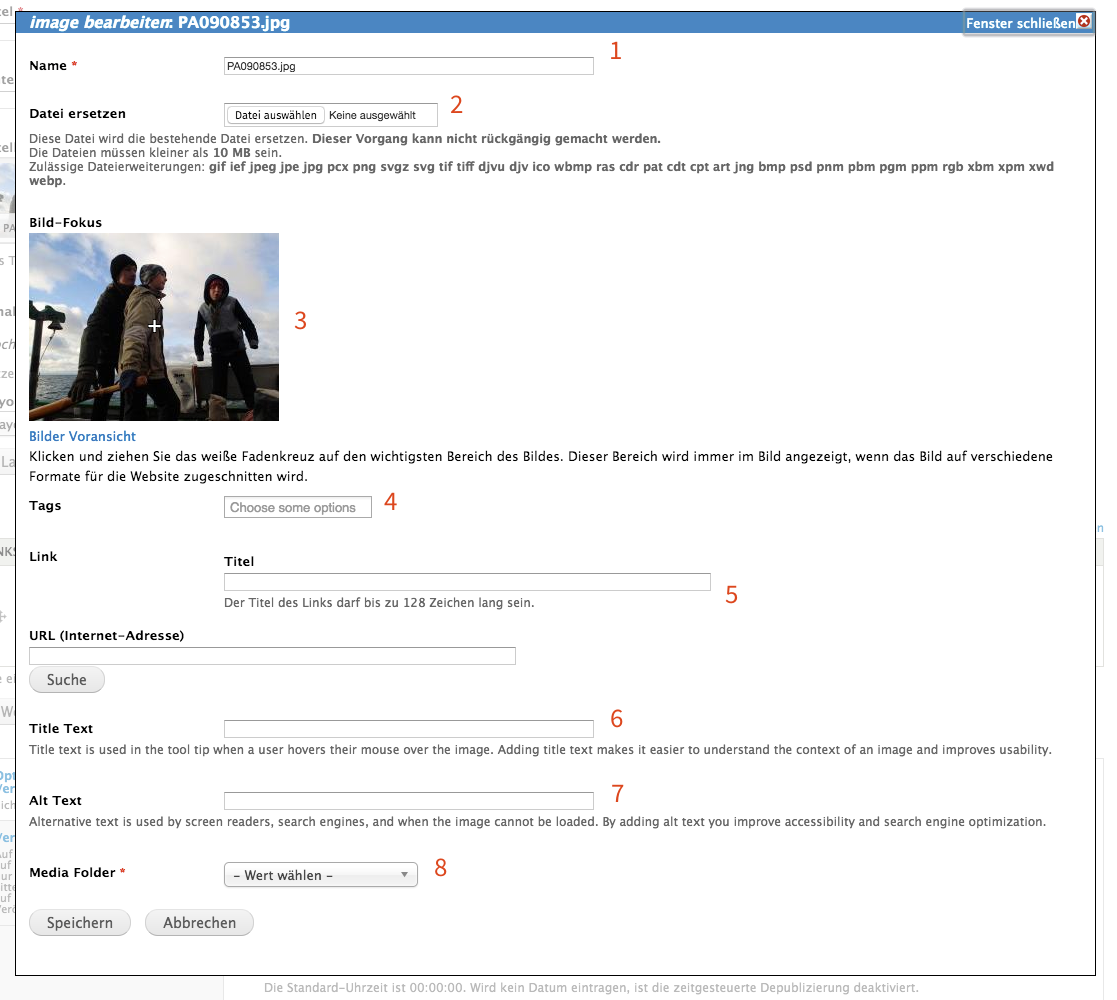
Task: Click the 'Datei ersetzen' field label
Action: [x=78, y=113]
